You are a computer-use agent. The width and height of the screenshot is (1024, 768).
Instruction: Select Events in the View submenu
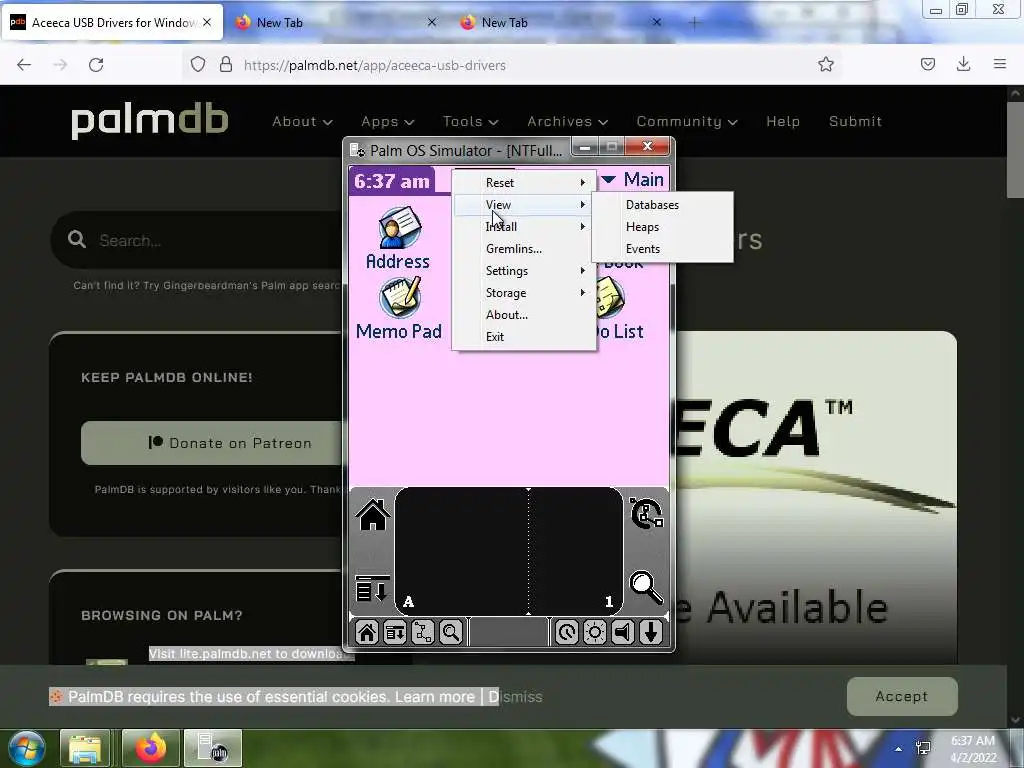pos(662,249)
